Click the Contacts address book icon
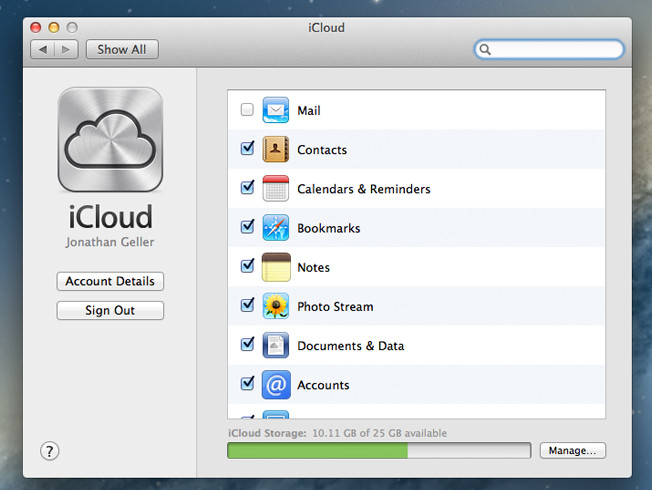 point(275,149)
